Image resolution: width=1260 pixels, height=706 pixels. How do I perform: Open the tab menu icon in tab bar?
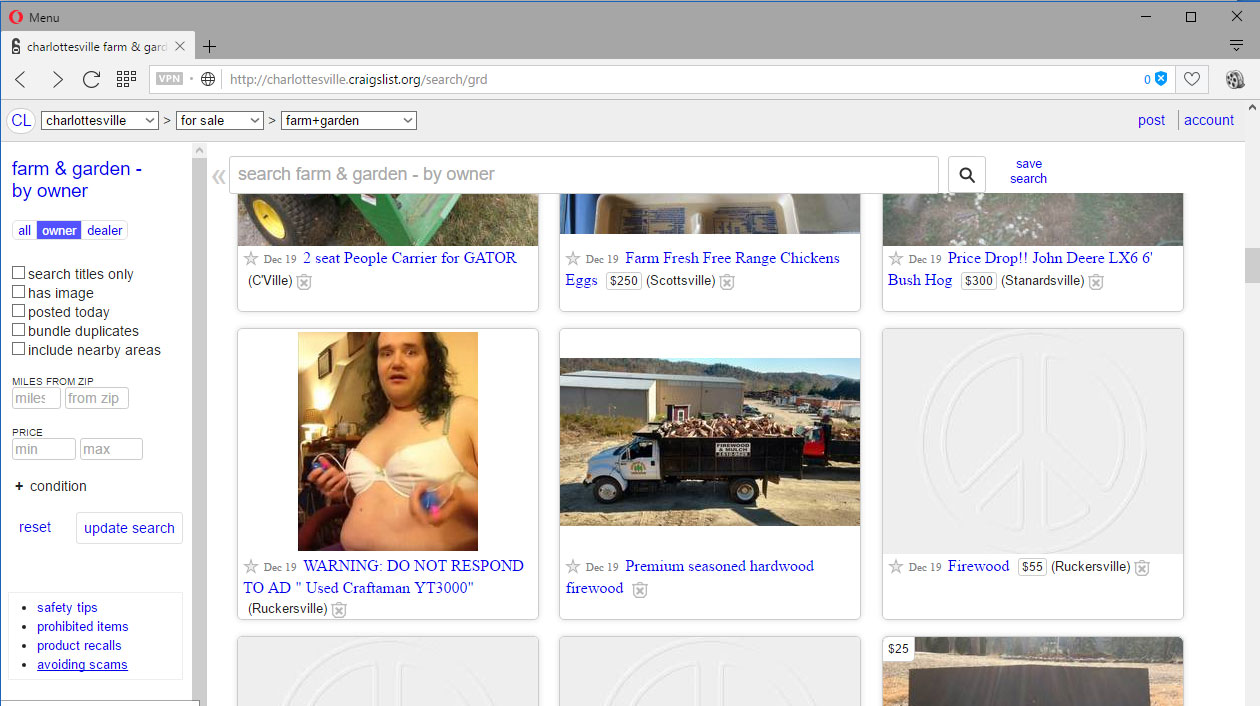pyautogui.click(x=1236, y=46)
